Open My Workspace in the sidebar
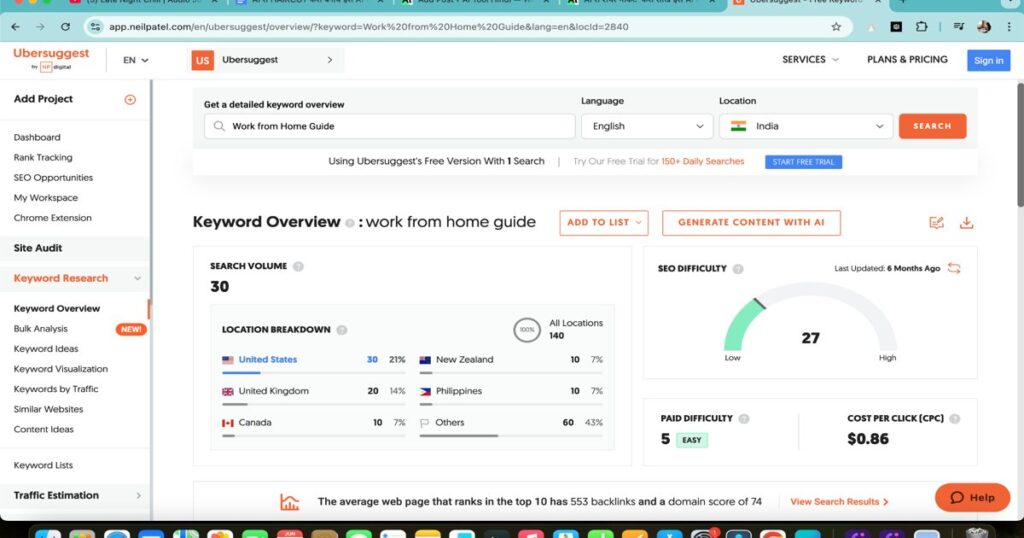The height and width of the screenshot is (538, 1024). [x=45, y=198]
